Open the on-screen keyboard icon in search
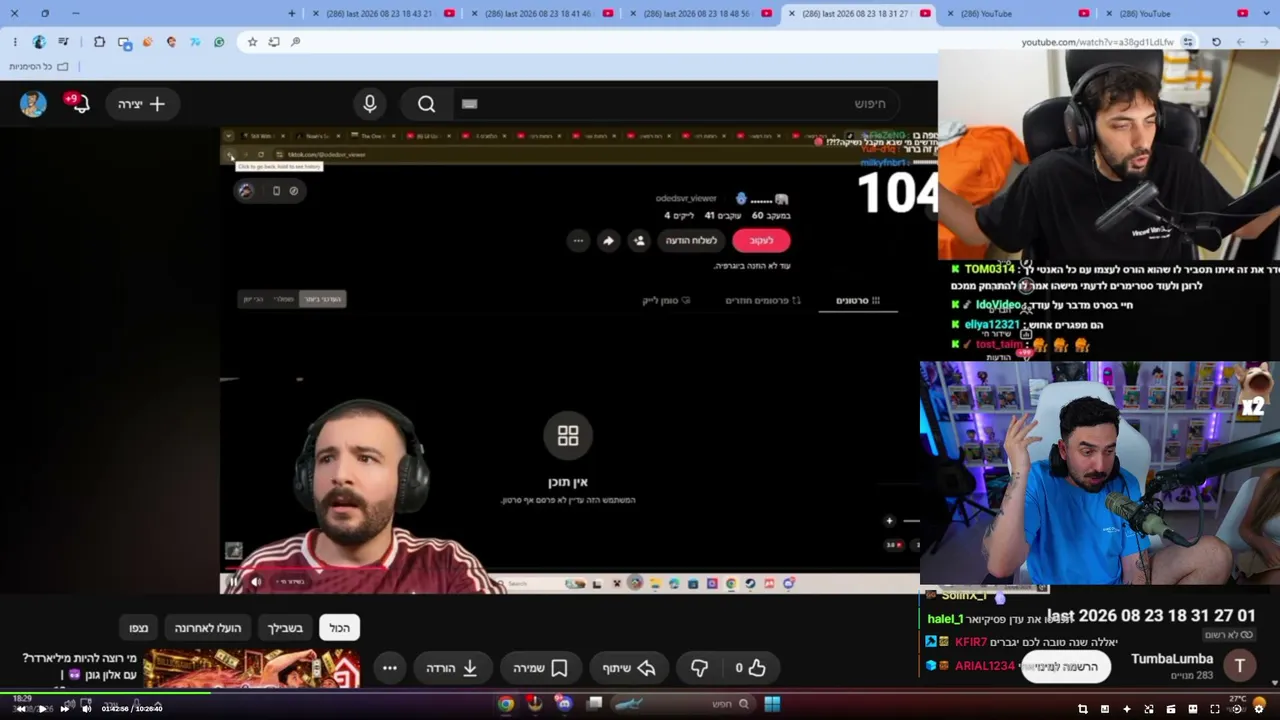Screen dimensions: 1280x720 470,104
